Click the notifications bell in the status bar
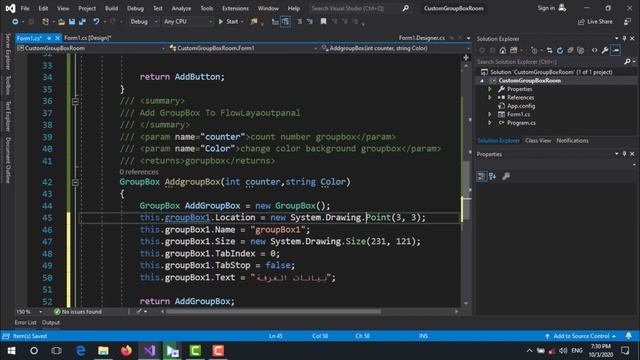The image size is (640, 360). click(629, 336)
